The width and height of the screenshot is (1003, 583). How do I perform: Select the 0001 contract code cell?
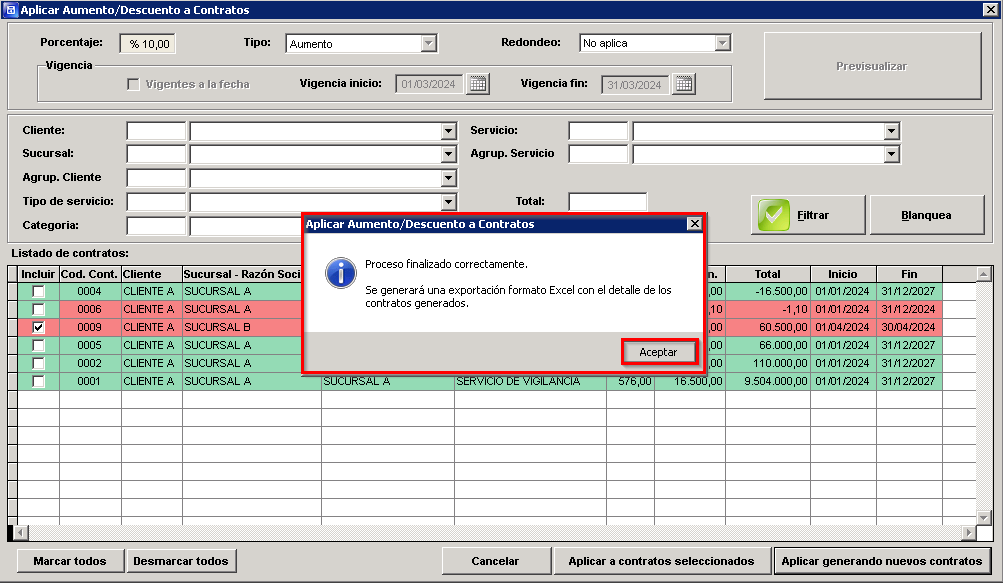pyautogui.click(x=90, y=381)
